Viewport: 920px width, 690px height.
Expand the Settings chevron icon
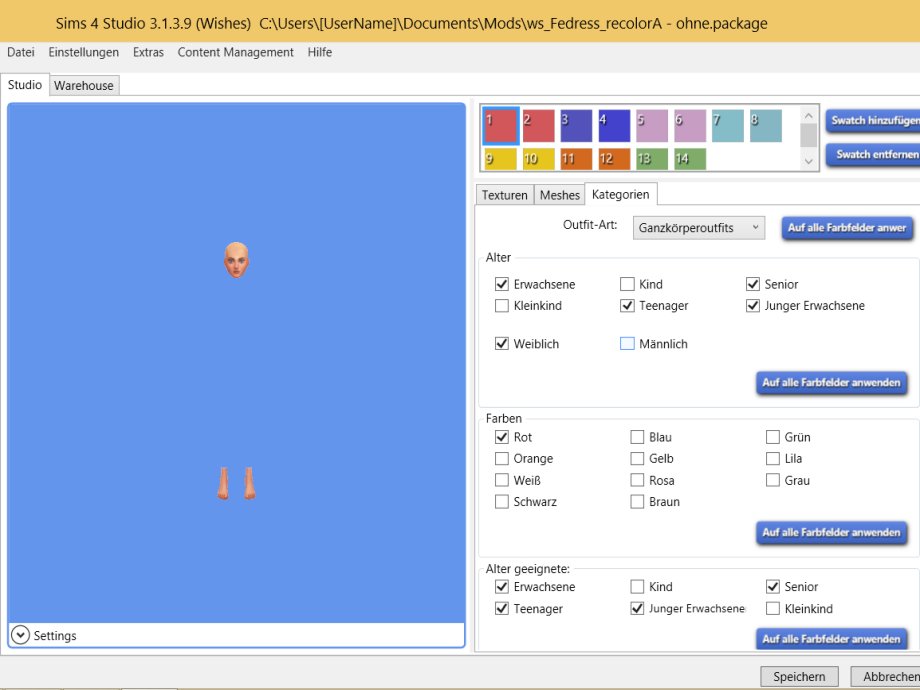tap(20, 635)
